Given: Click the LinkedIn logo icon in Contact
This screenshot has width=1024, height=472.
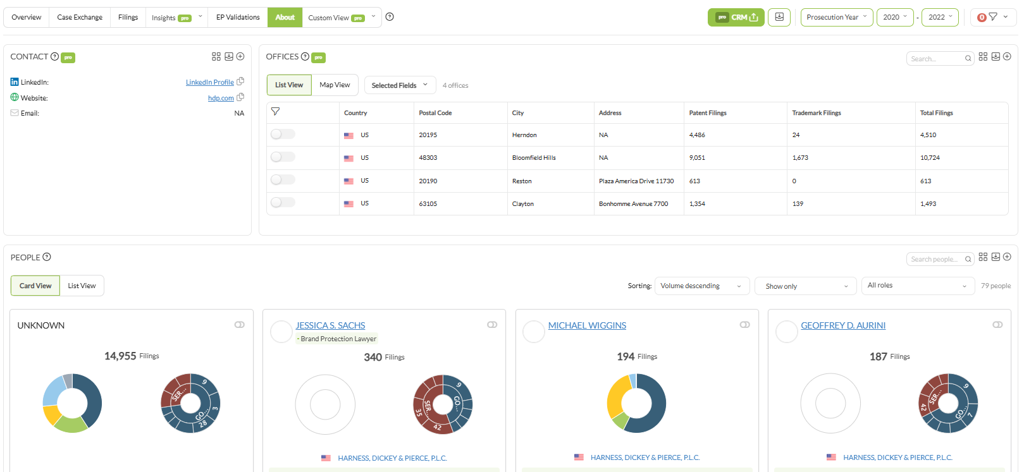Looking at the screenshot, I should pyautogui.click(x=14, y=82).
